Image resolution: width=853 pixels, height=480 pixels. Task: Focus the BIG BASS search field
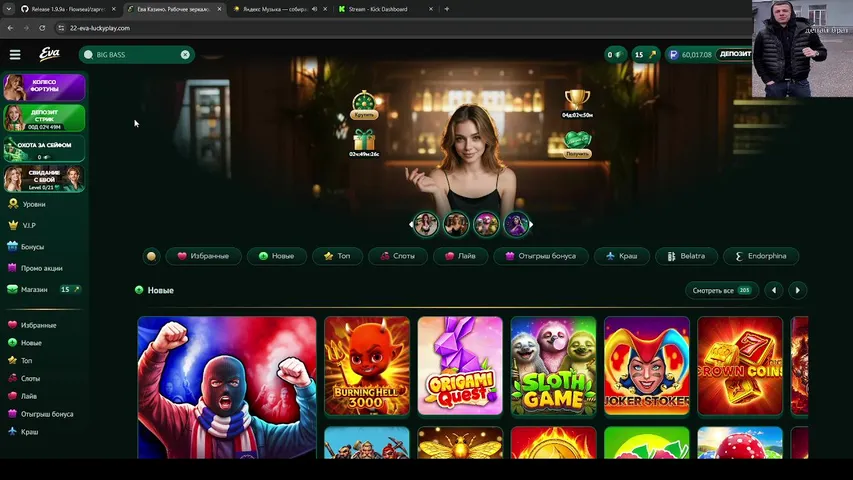coord(137,54)
